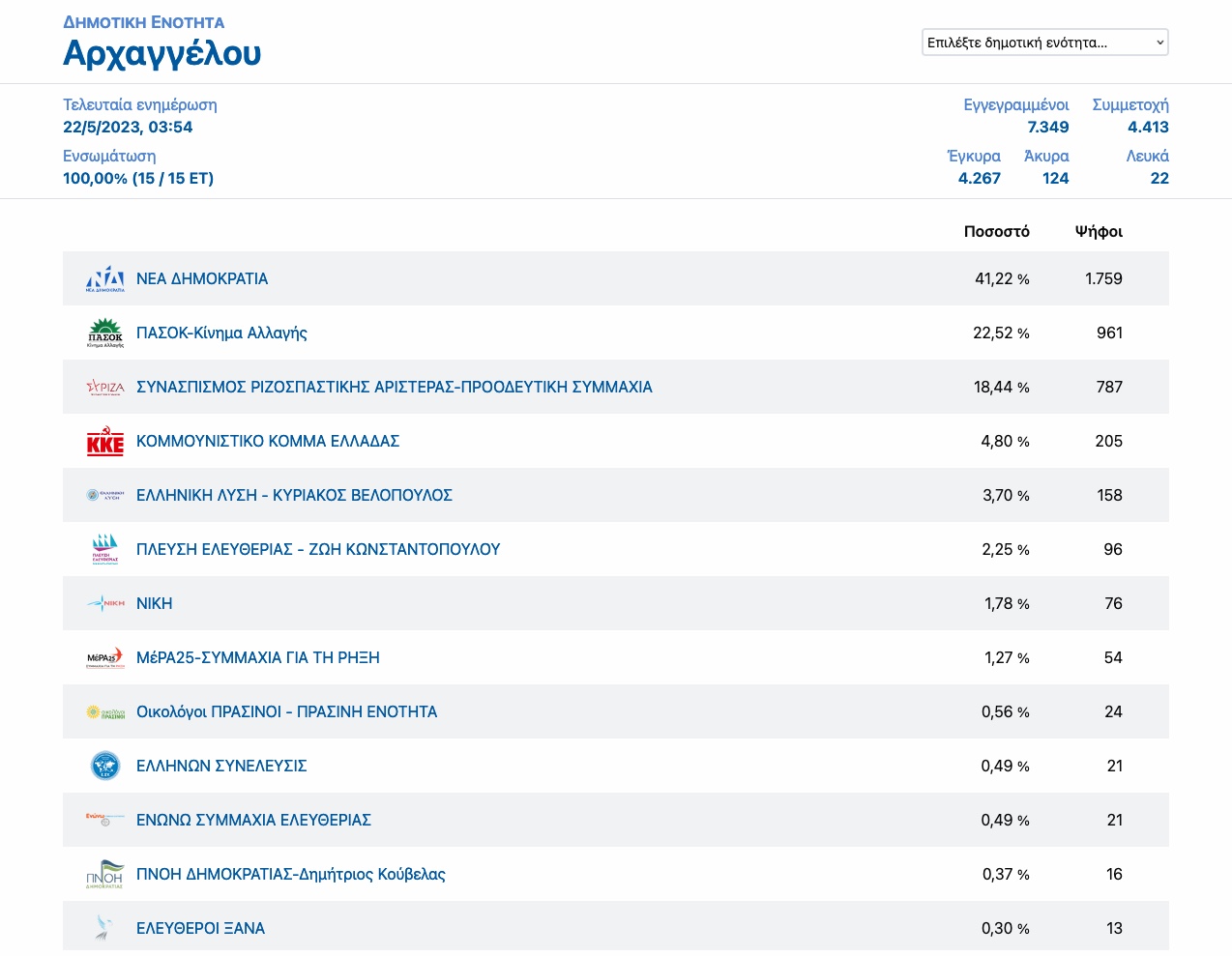Click the Ψήφοι column header
This screenshot has width=1232, height=956.
click(1099, 231)
